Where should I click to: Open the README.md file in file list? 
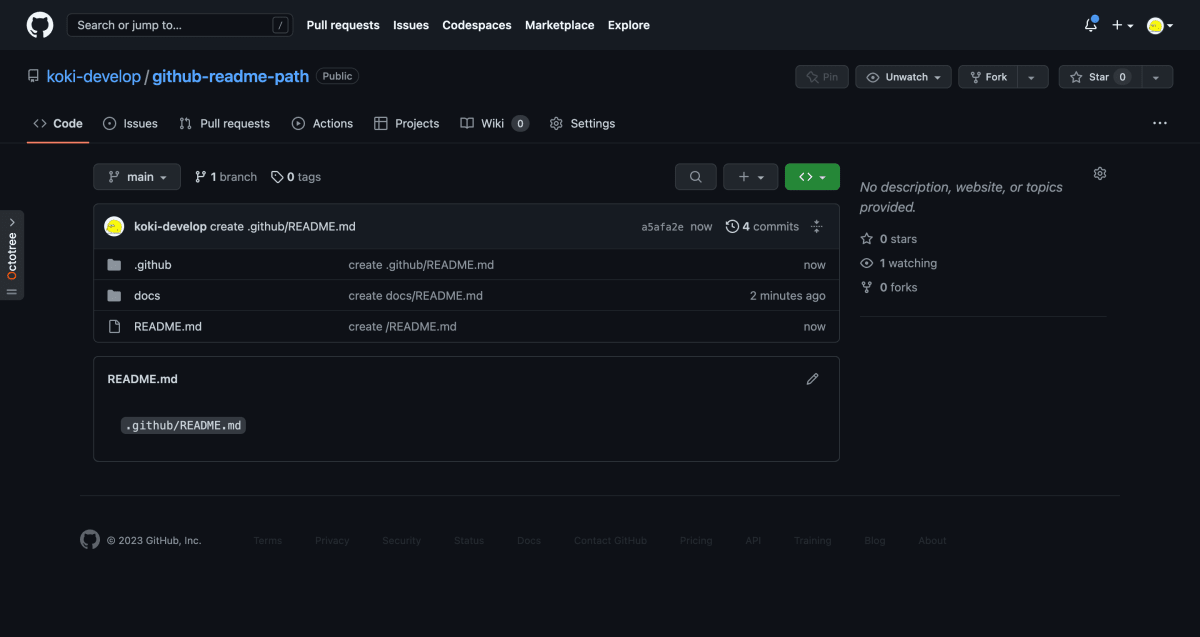point(168,326)
